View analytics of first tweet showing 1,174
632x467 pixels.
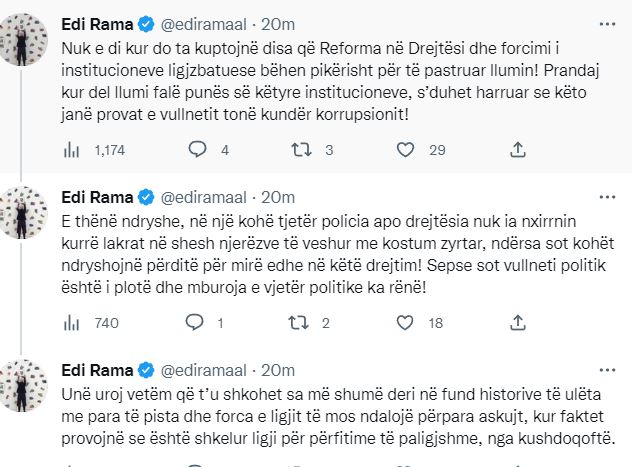(71, 150)
